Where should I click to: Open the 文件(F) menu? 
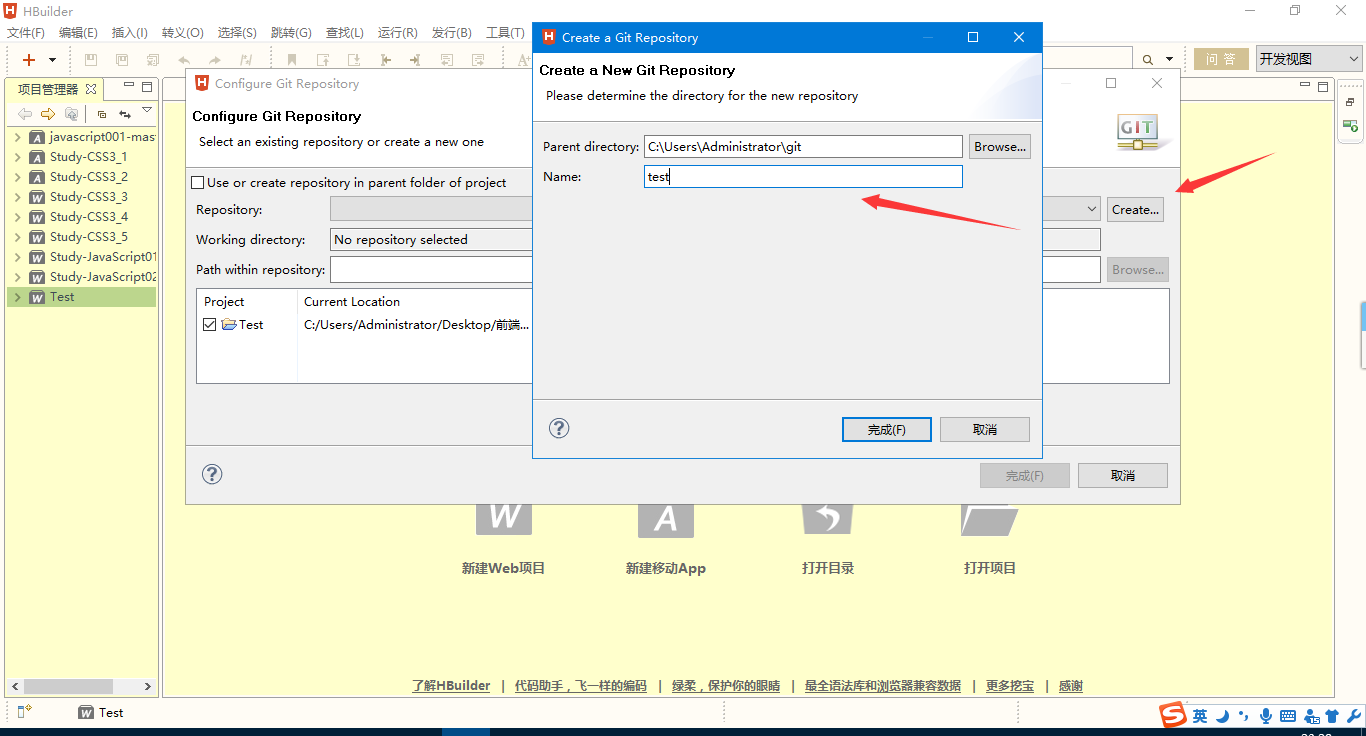pyautogui.click(x=26, y=33)
